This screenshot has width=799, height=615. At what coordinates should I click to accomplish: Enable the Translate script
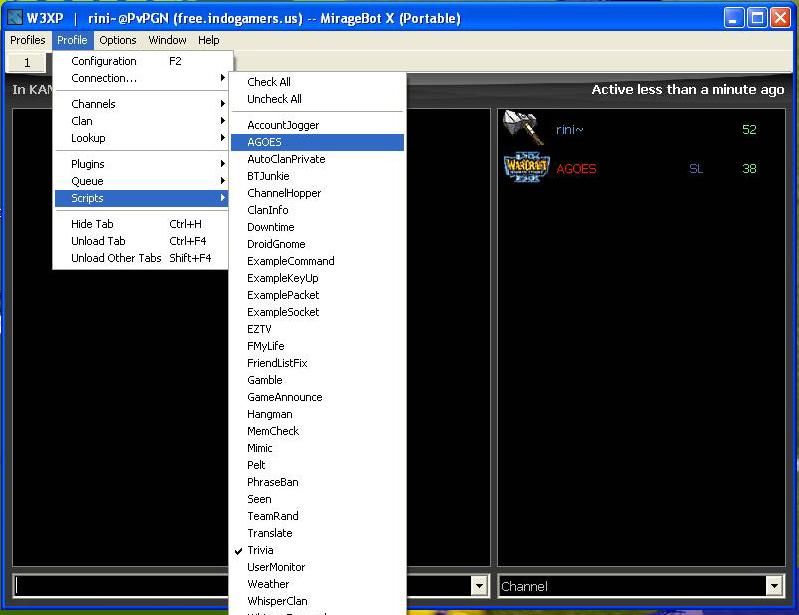(317, 533)
